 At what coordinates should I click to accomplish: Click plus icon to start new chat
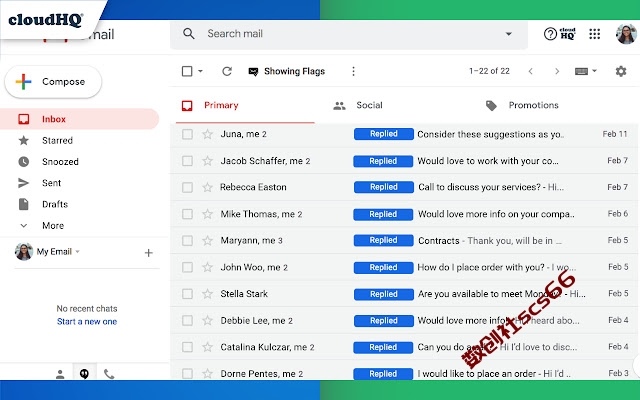pos(149,253)
